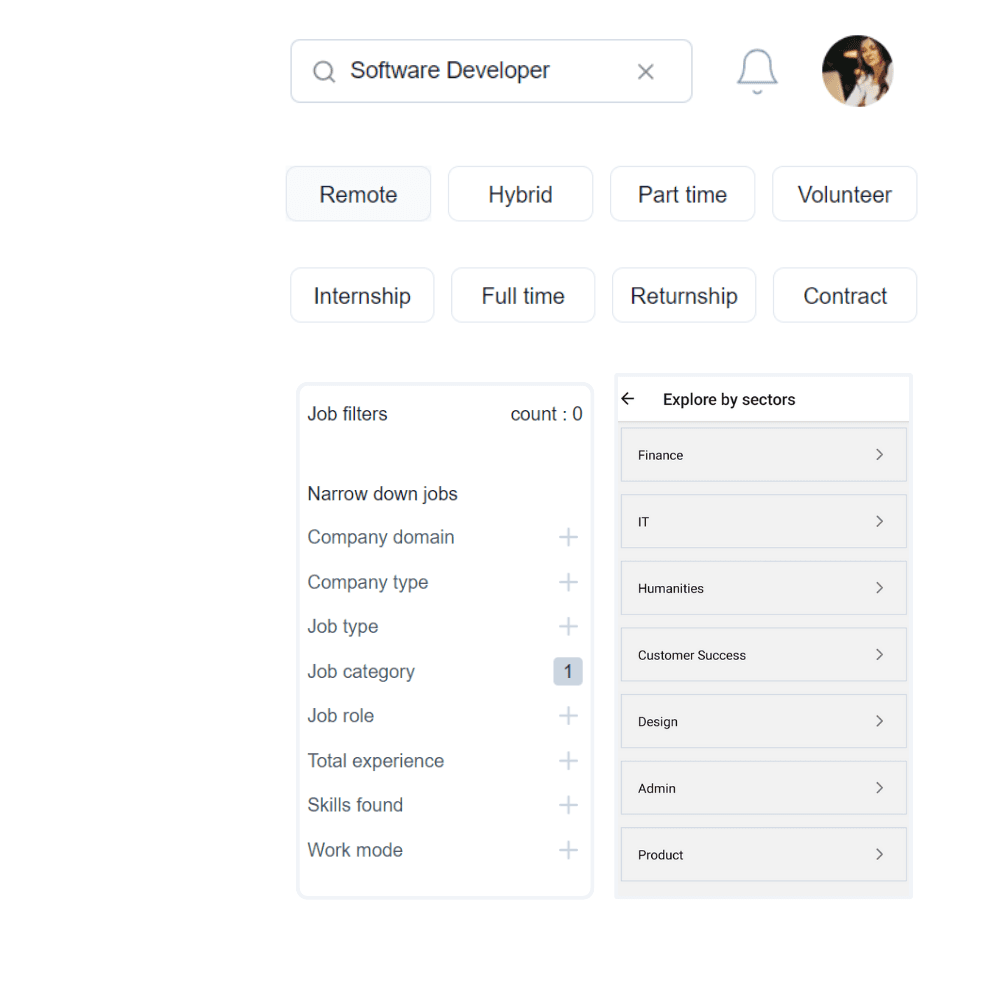The height and width of the screenshot is (1000, 1000).
Task: Open the user profile avatar
Action: tap(857, 71)
